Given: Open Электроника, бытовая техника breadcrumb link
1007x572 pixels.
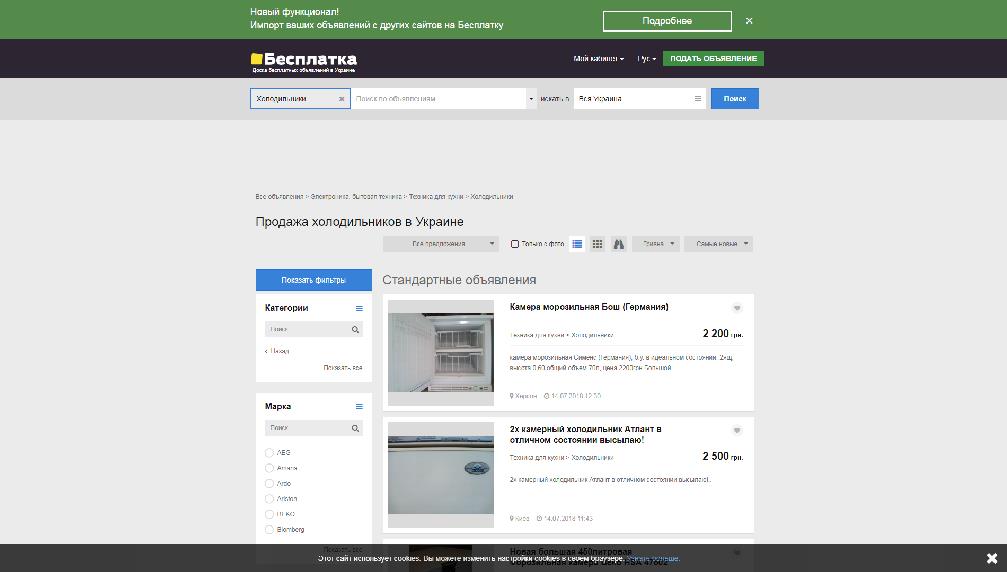Looking at the screenshot, I should 356,196.
